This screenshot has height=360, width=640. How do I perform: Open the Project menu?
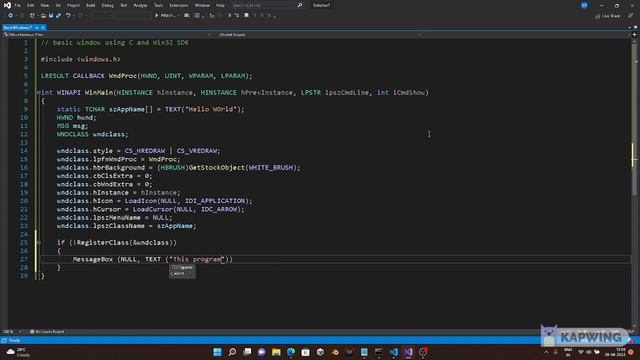tap(73, 5)
